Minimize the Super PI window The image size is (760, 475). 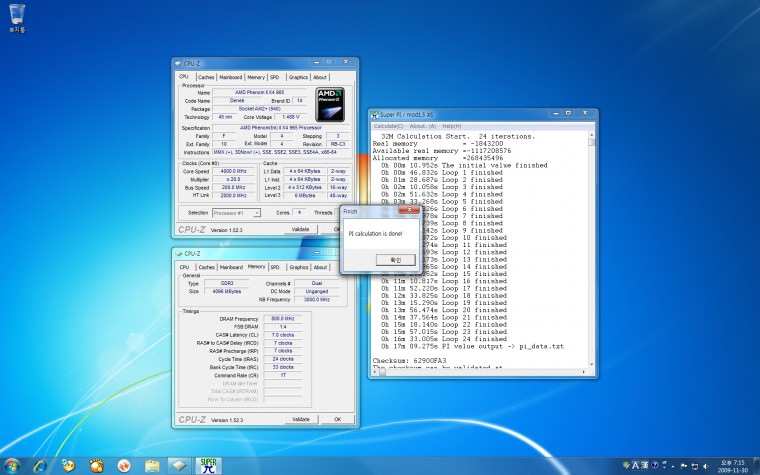pyautogui.click(x=555, y=113)
